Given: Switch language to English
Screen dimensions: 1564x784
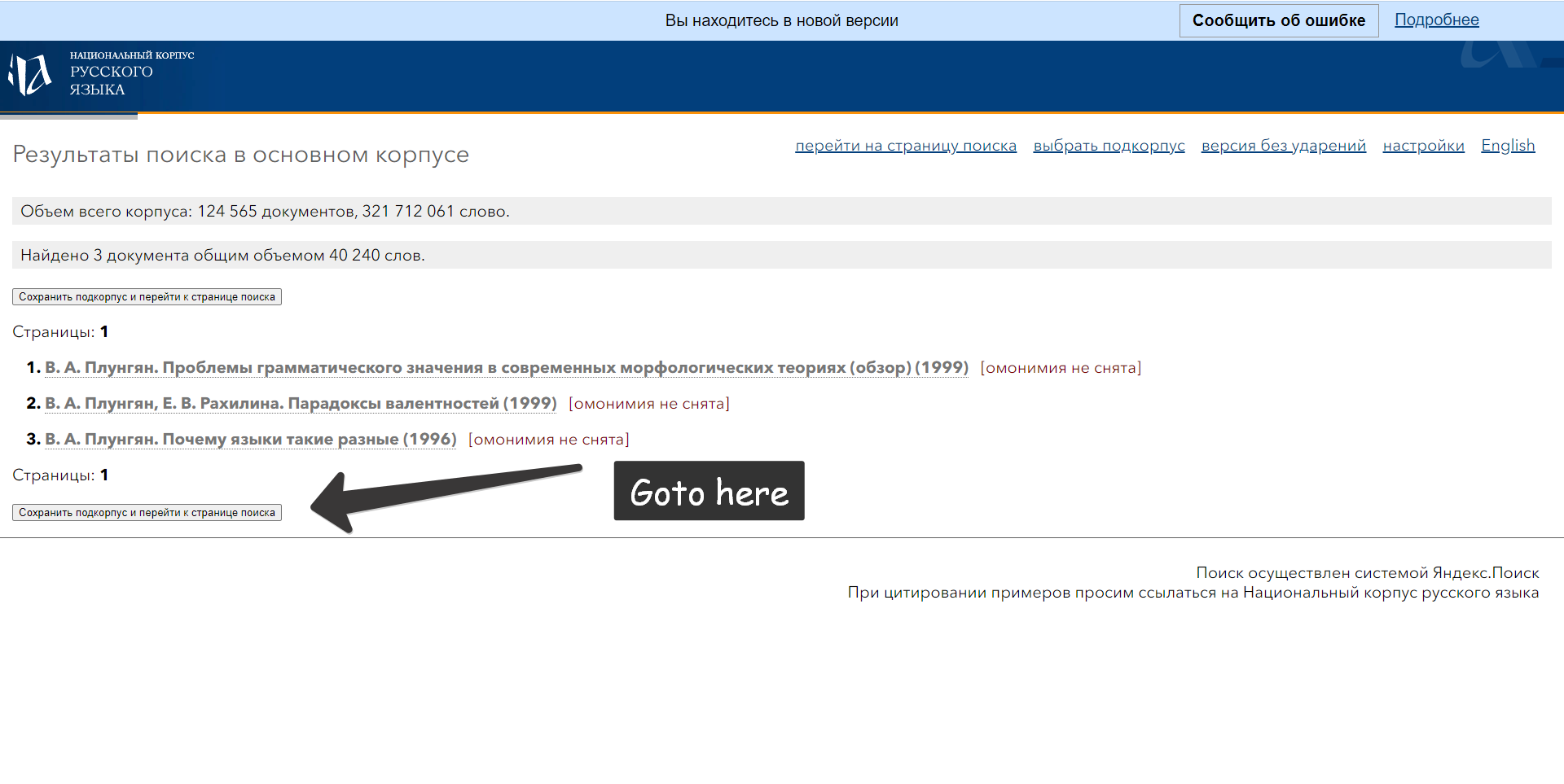Looking at the screenshot, I should point(1508,146).
